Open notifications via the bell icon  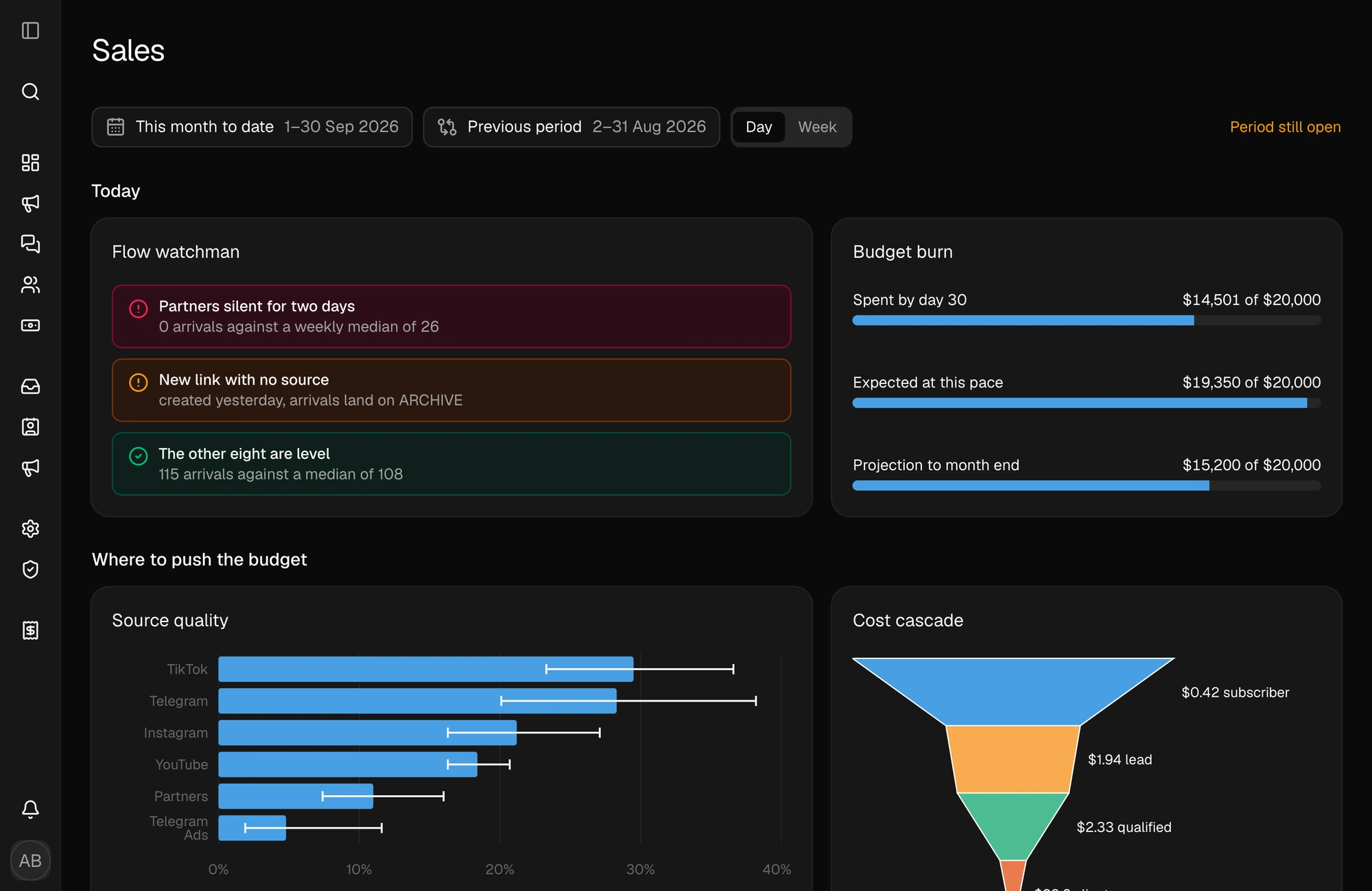coord(30,809)
